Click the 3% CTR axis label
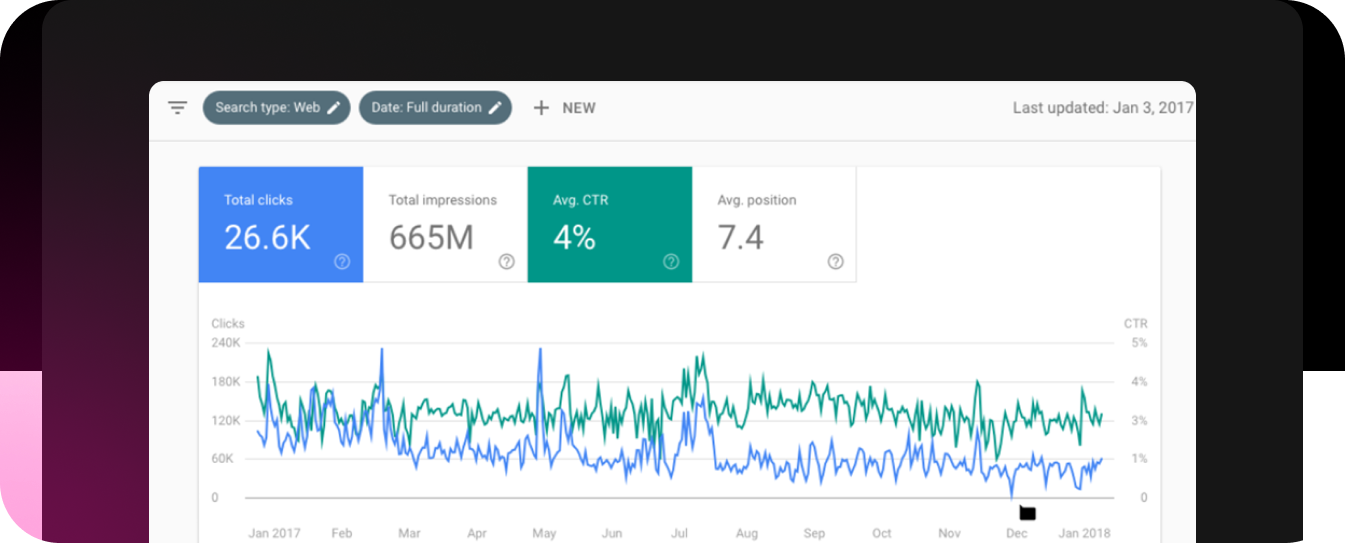 (1139, 421)
